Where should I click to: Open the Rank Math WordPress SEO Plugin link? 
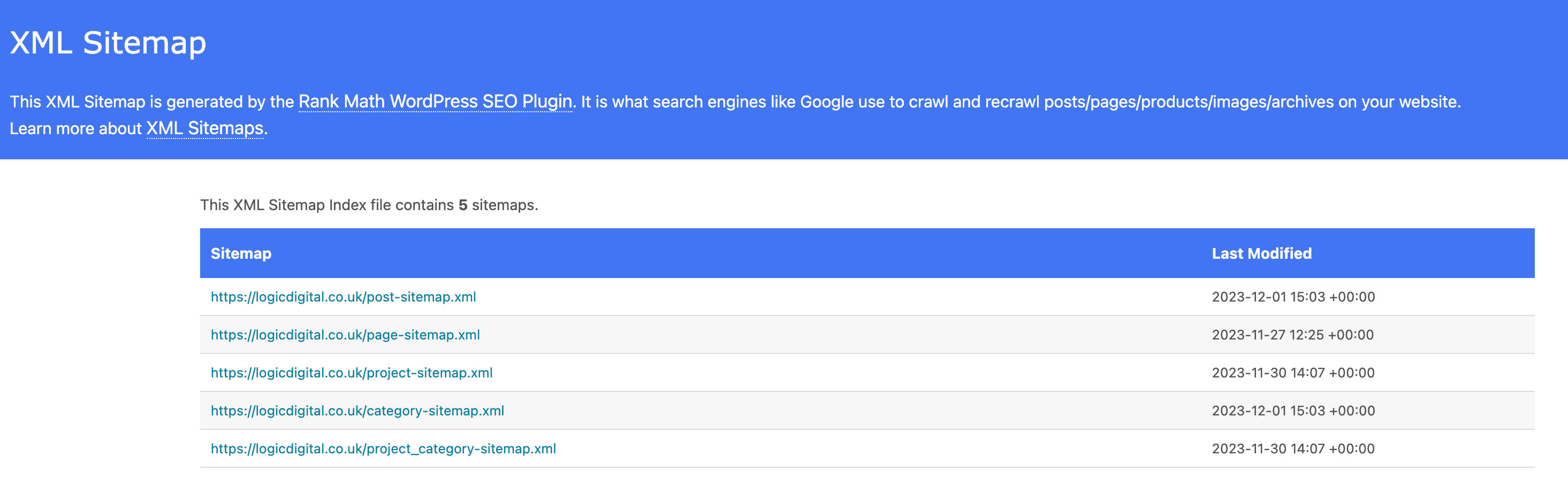(x=435, y=102)
